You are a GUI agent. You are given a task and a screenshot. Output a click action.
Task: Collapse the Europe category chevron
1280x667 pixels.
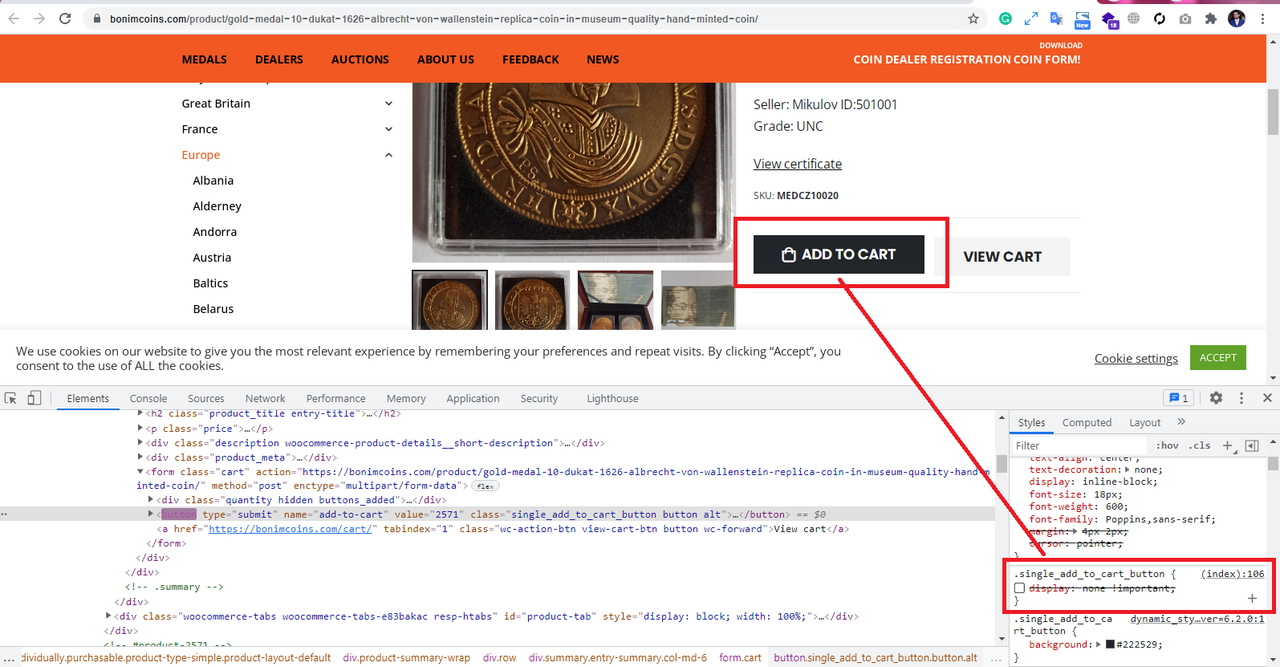click(x=388, y=155)
